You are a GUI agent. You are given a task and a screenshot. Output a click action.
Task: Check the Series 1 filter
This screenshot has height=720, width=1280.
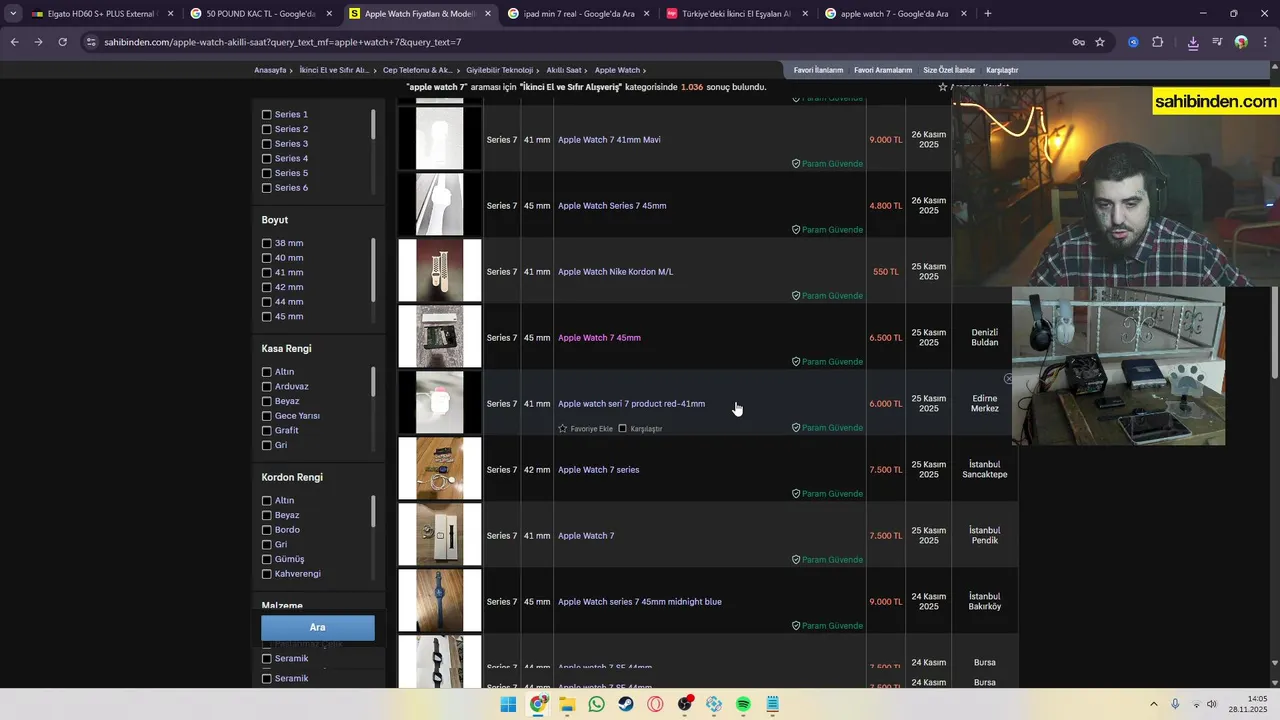(x=267, y=115)
